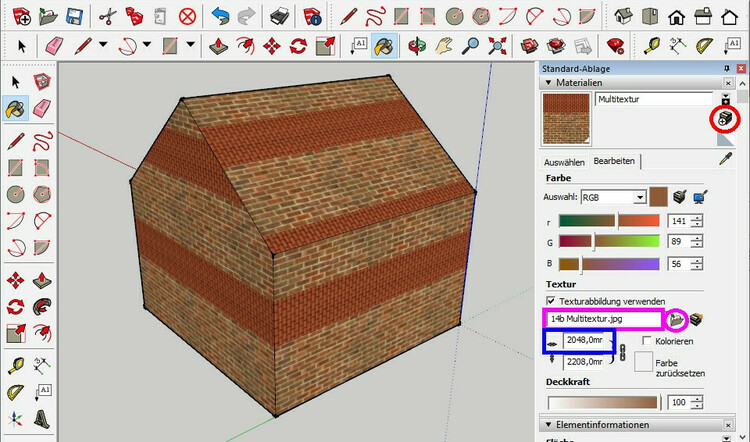Switch to the Auswählen tab

point(564,161)
